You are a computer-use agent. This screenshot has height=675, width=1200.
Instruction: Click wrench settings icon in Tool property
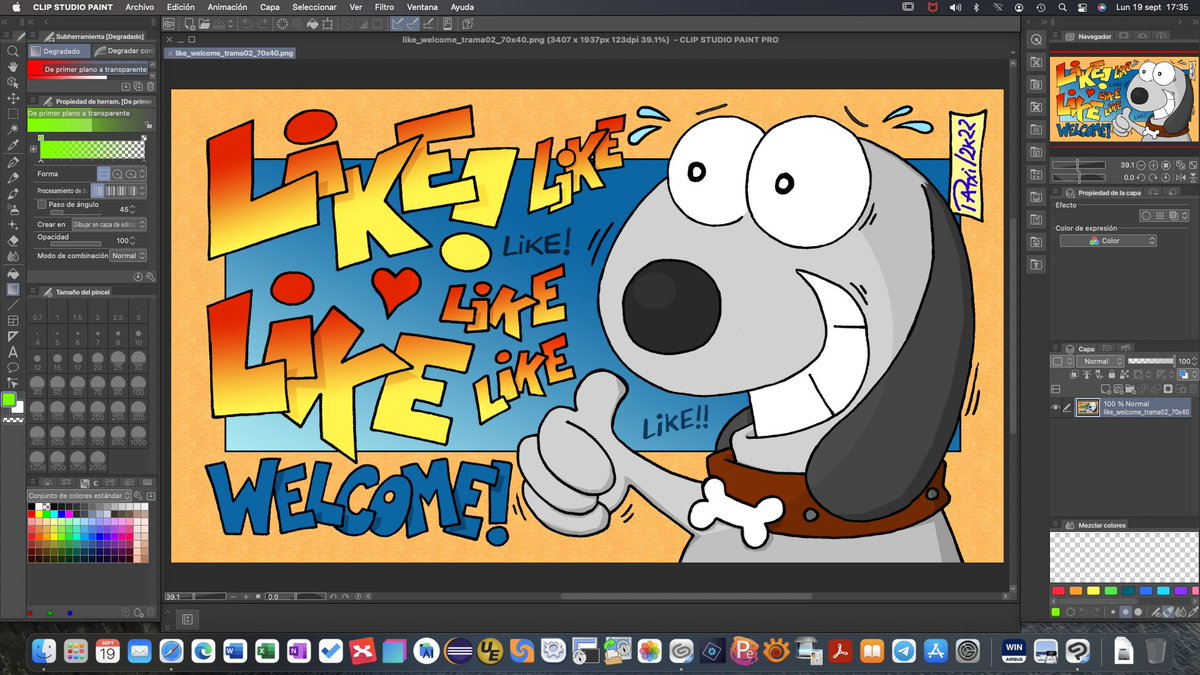[x=151, y=277]
